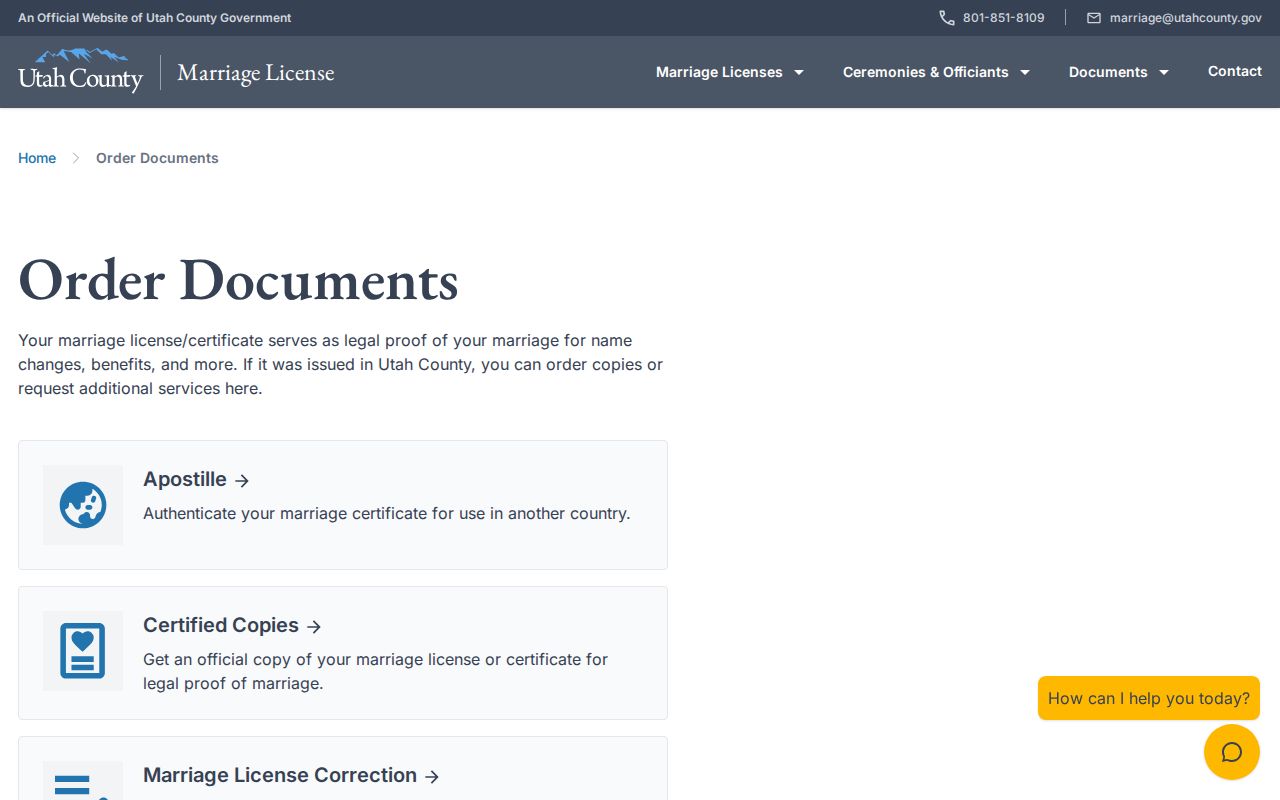This screenshot has height=800, width=1280.
Task: Call phone number 801-851-8109 link
Action: 1004,18
